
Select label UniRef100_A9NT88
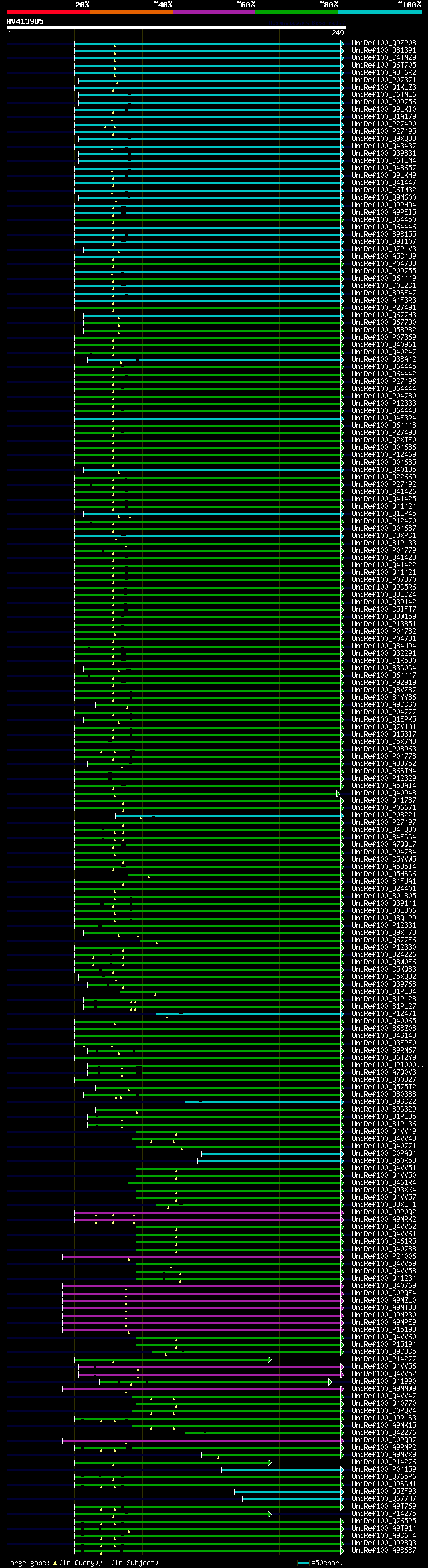pos(384,1307)
